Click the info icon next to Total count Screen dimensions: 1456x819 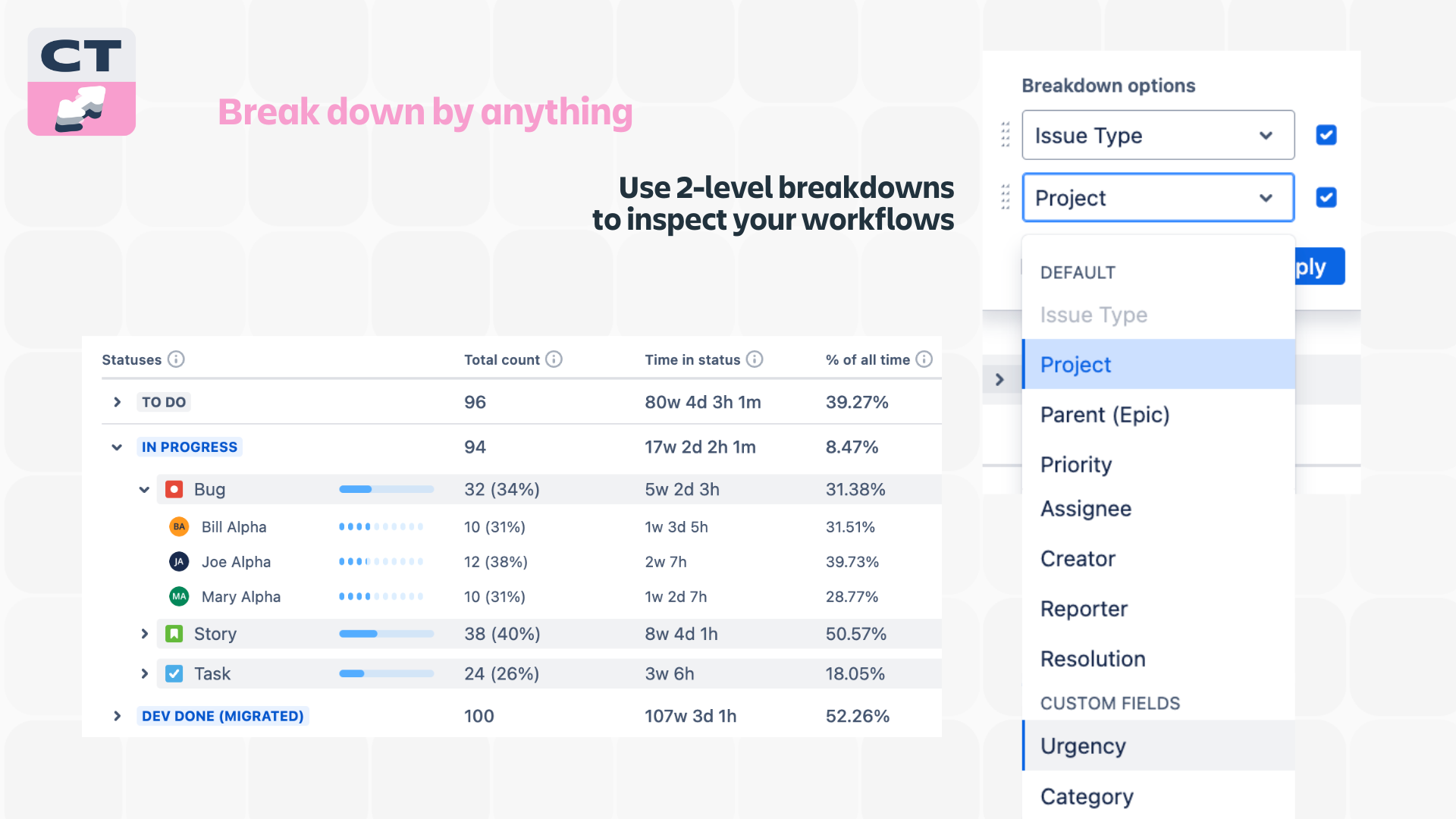tap(554, 359)
